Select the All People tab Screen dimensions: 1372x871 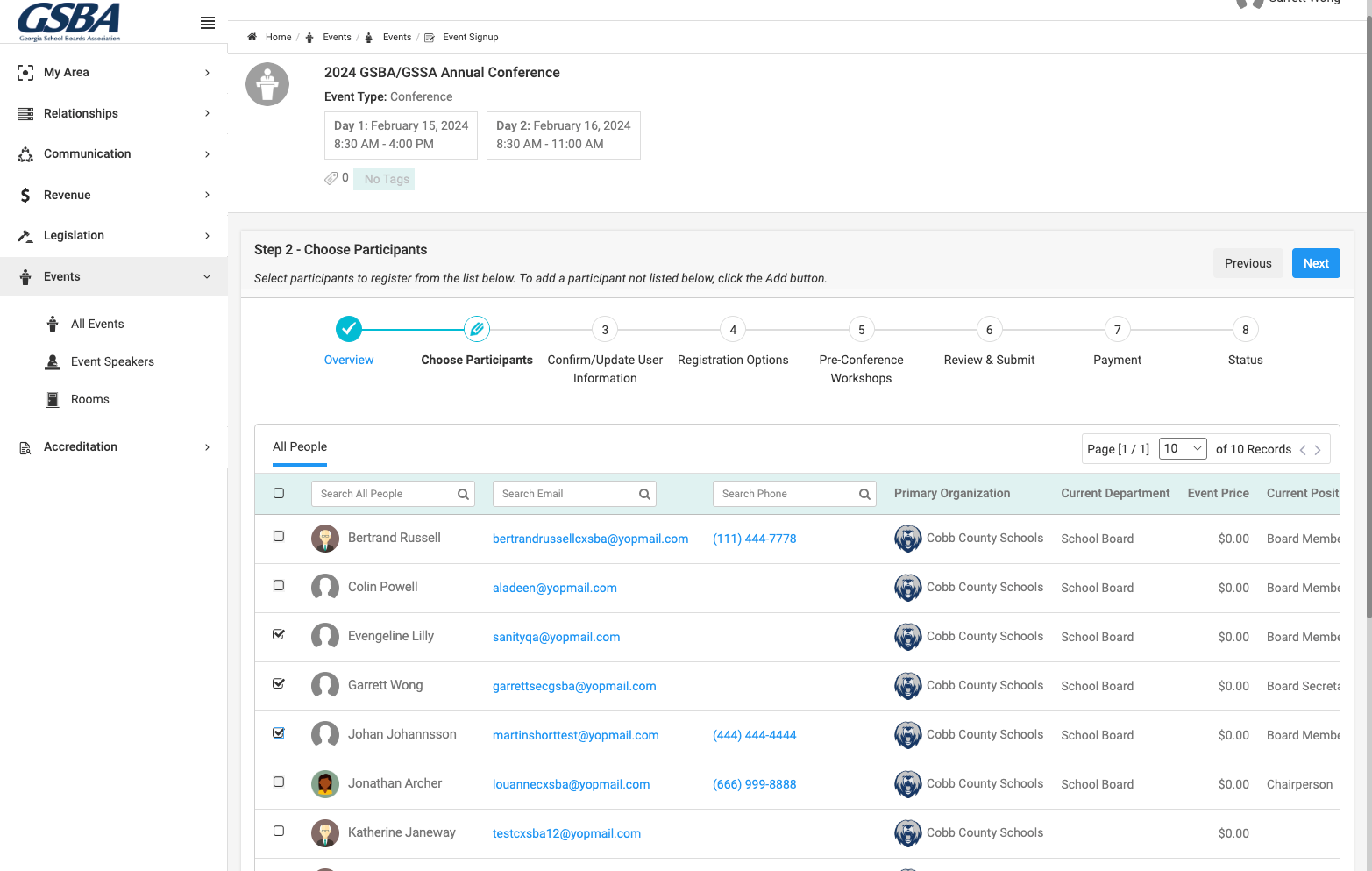pos(300,446)
